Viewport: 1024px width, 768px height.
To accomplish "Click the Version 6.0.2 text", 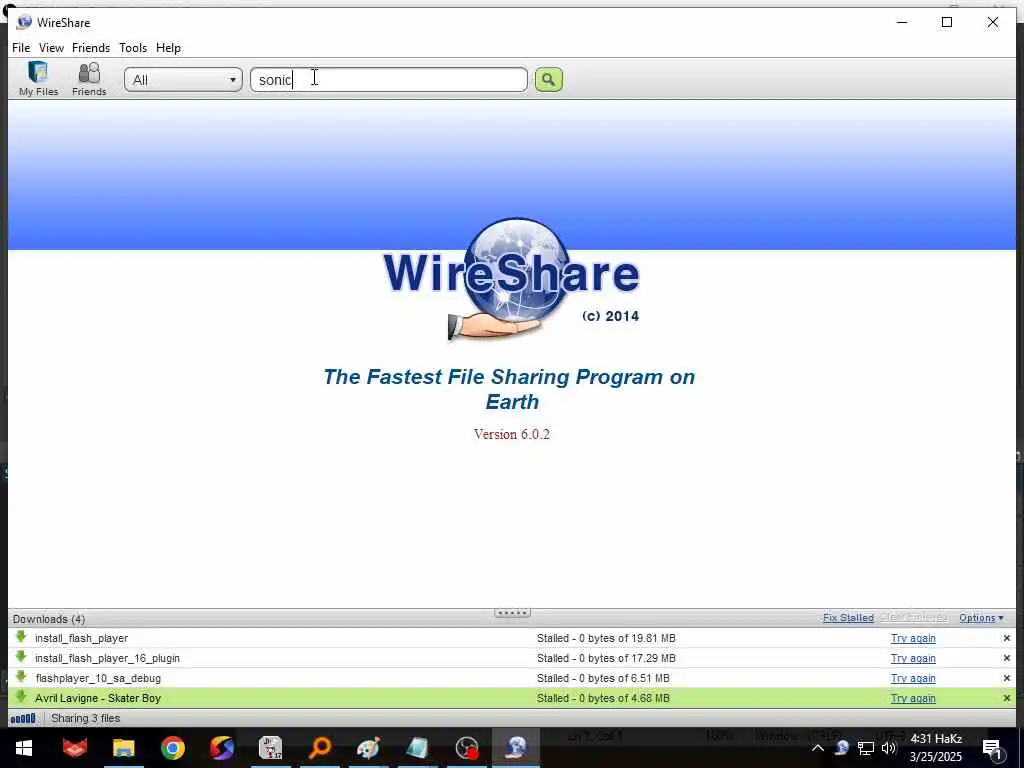I will pos(512,434).
